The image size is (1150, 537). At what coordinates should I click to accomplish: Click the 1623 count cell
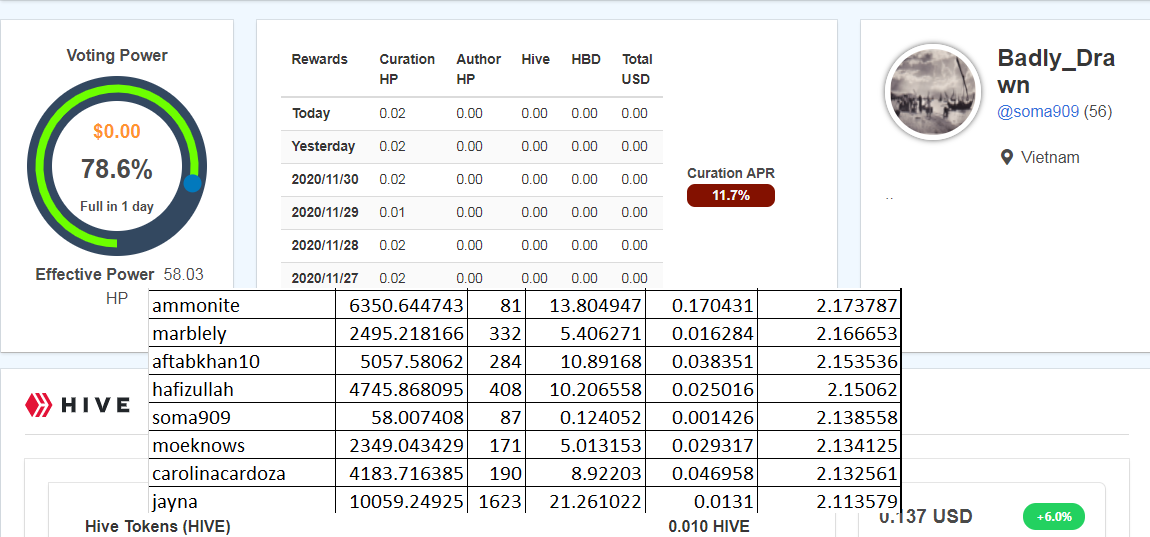(497, 501)
